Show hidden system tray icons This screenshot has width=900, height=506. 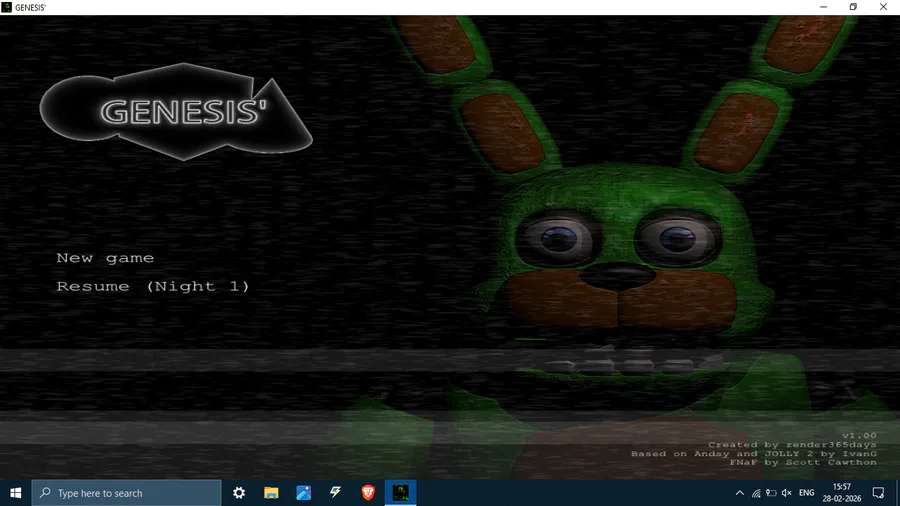tap(740, 493)
